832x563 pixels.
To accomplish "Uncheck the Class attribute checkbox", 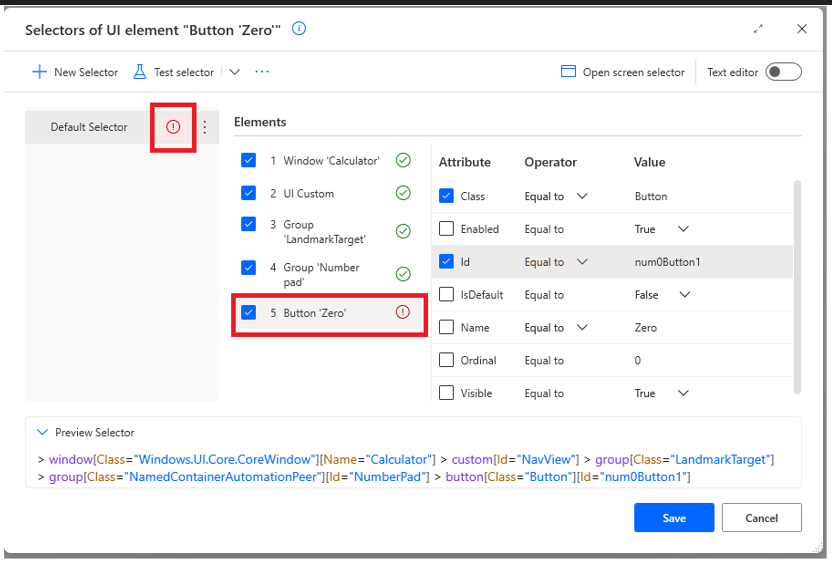I will point(446,196).
